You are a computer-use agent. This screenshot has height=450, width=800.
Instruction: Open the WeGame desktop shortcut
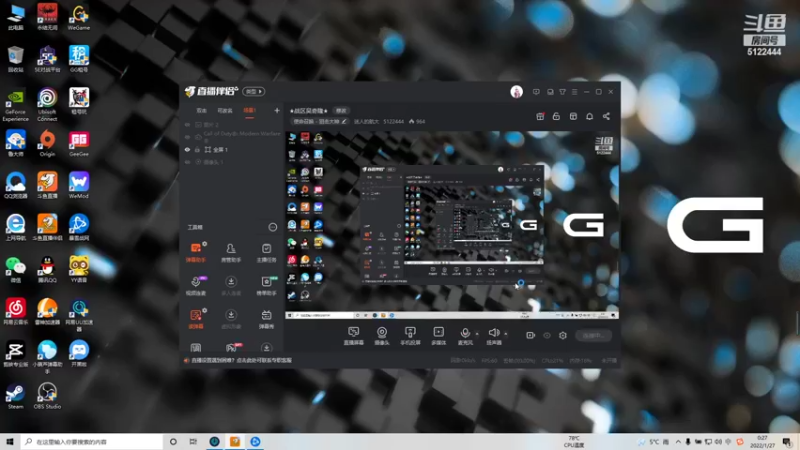(79, 18)
